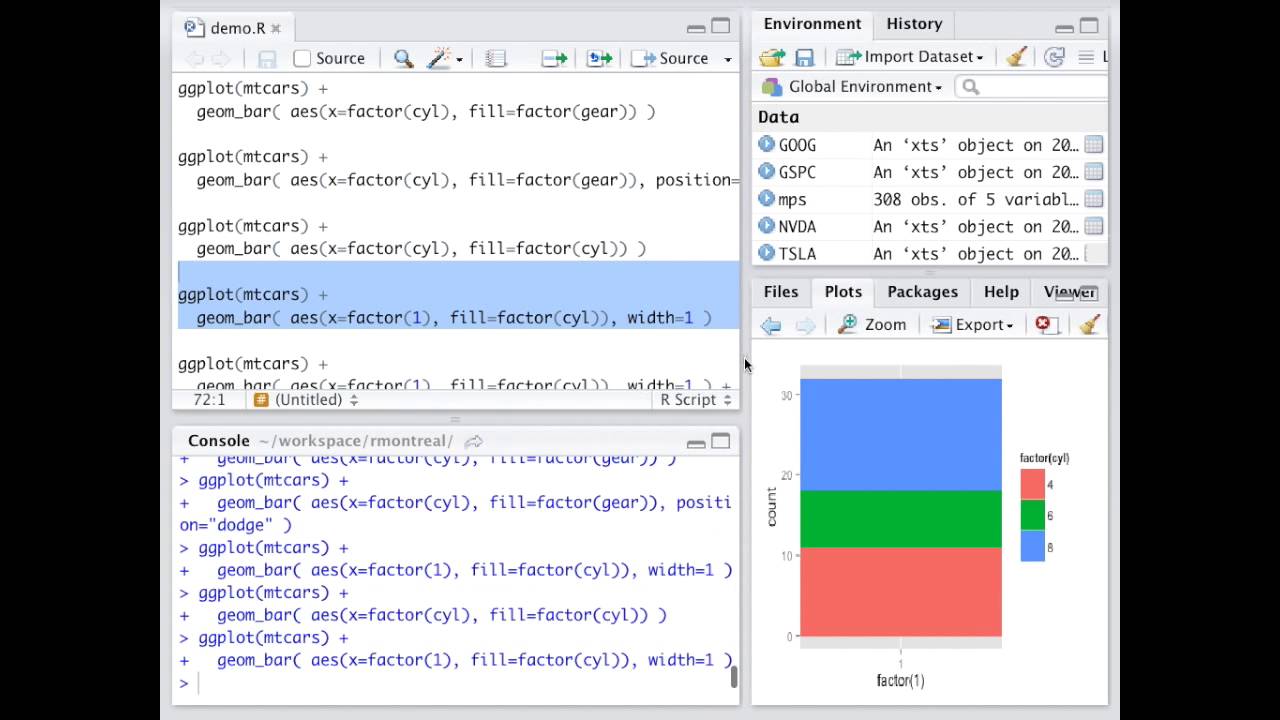Viewport: 1280px width, 720px height.
Task: Expand the mps object details
Action: [x=766, y=198]
